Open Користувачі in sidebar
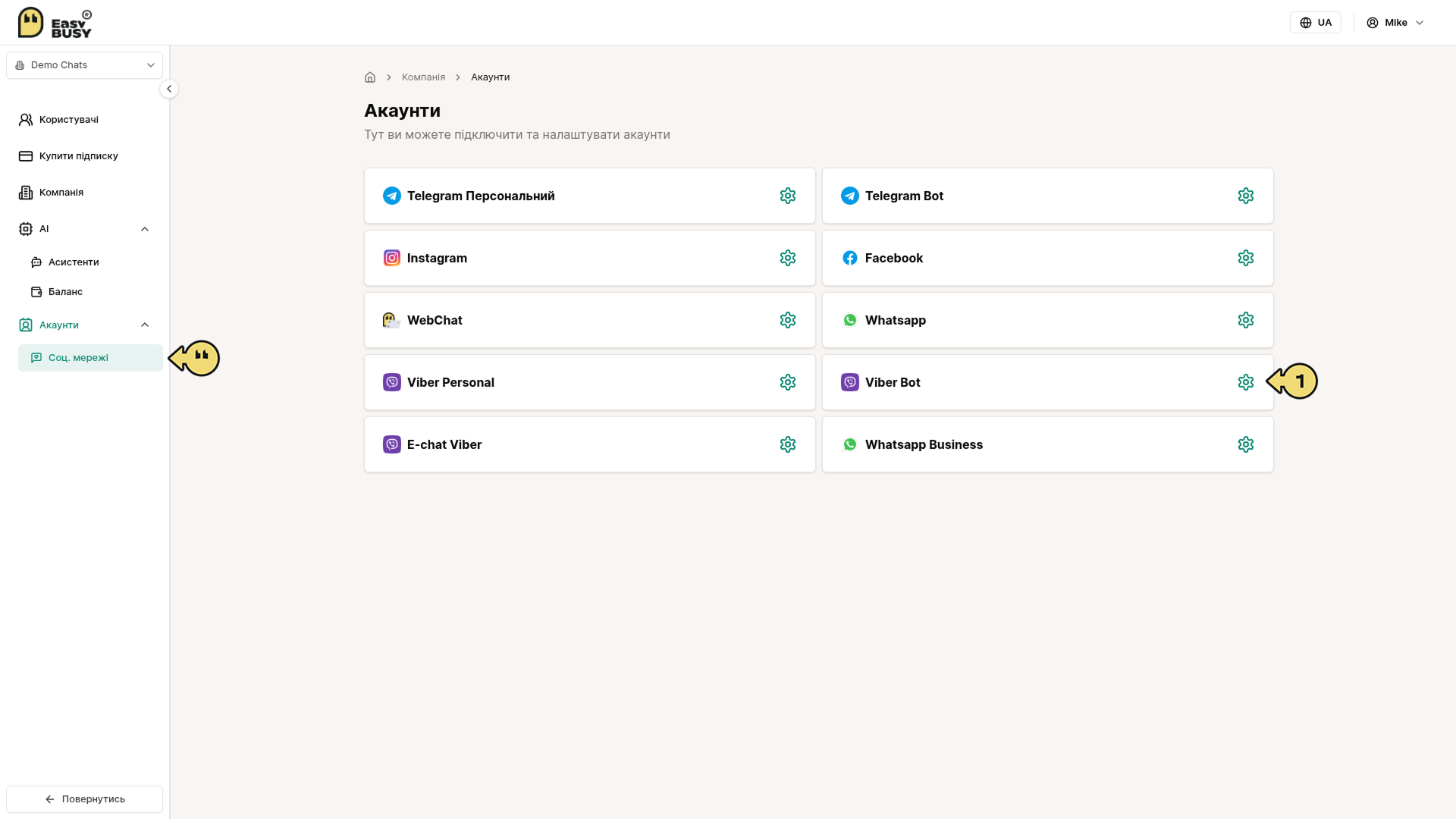The height and width of the screenshot is (819, 1456). [84, 120]
